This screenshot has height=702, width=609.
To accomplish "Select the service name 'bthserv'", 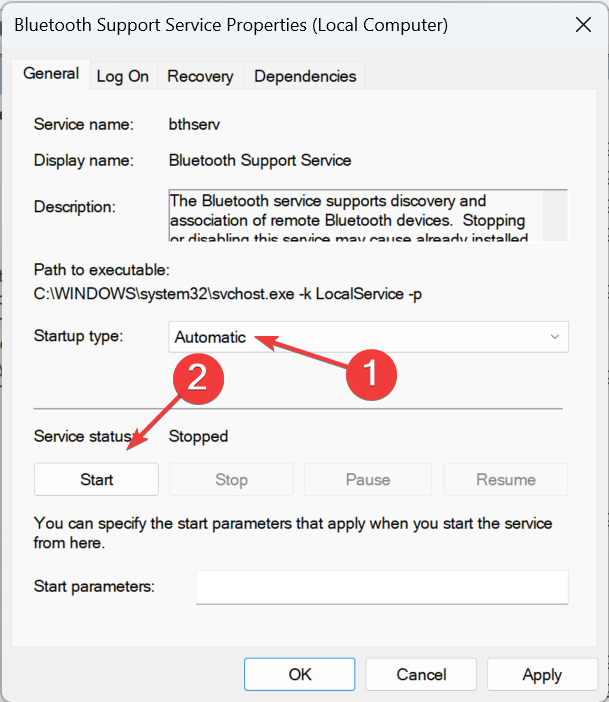I will (194, 124).
